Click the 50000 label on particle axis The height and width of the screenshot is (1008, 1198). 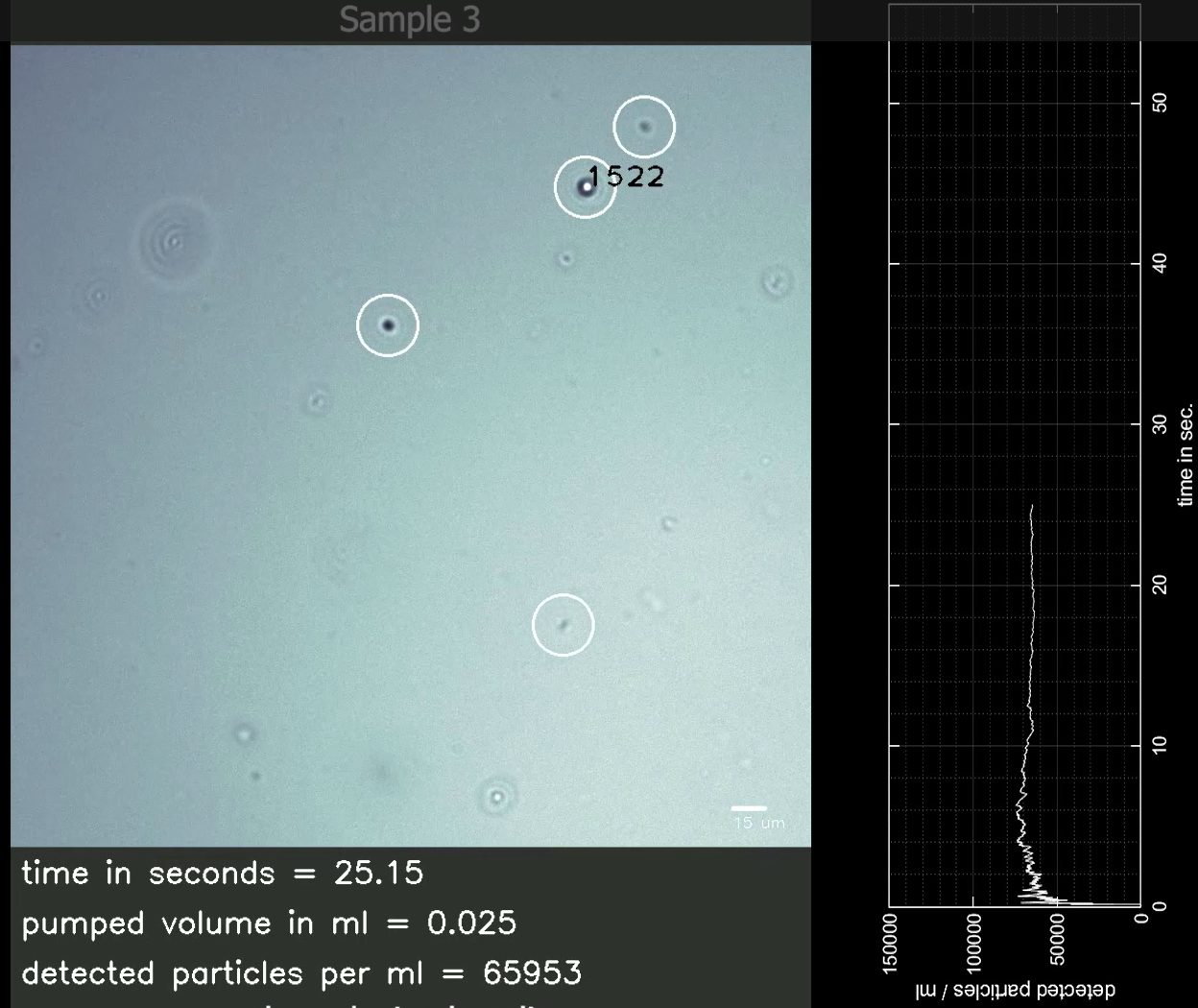point(1057,946)
